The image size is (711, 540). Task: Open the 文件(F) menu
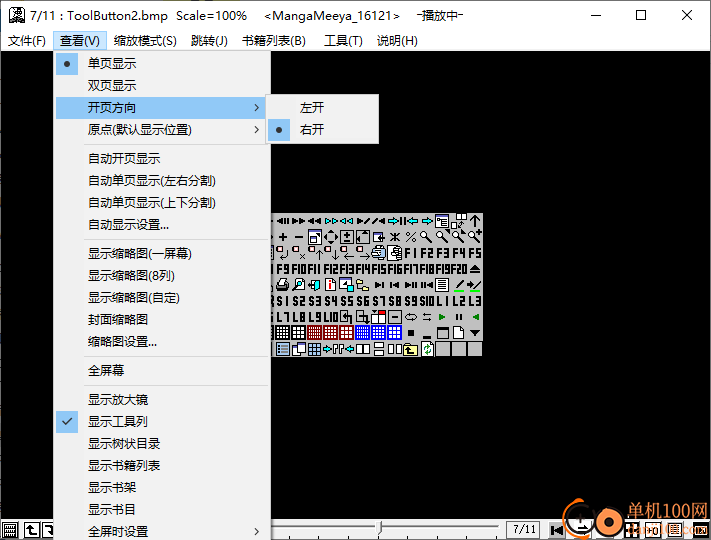(x=27, y=41)
